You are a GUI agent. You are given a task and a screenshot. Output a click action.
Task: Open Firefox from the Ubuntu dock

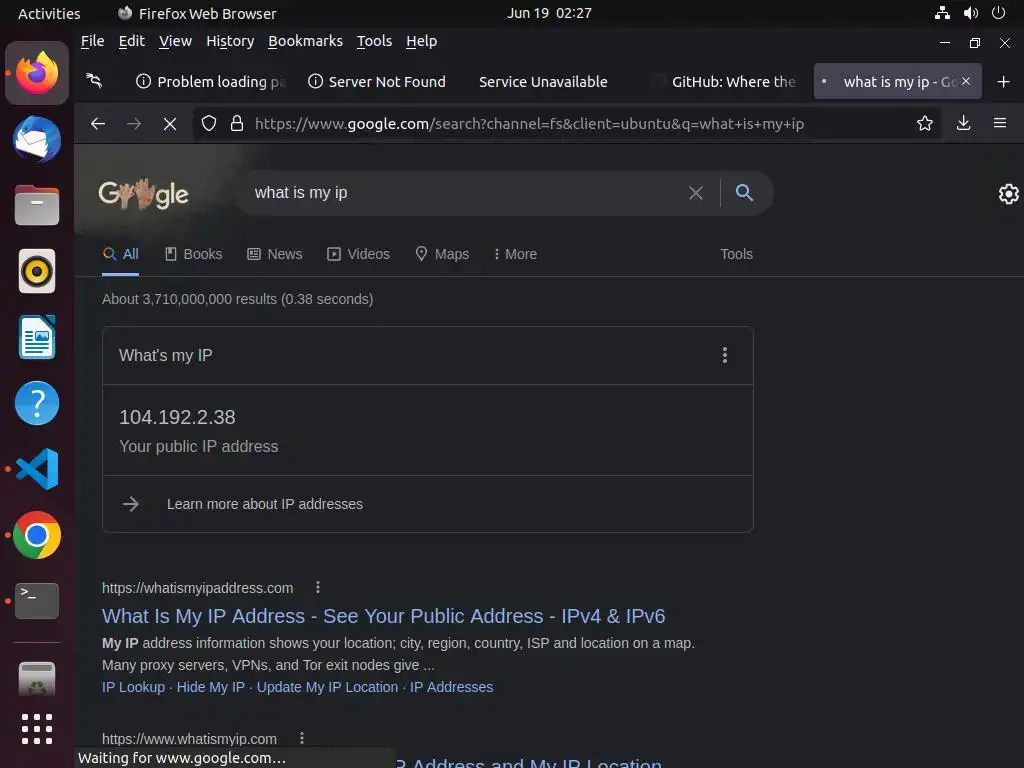[x=37, y=72]
